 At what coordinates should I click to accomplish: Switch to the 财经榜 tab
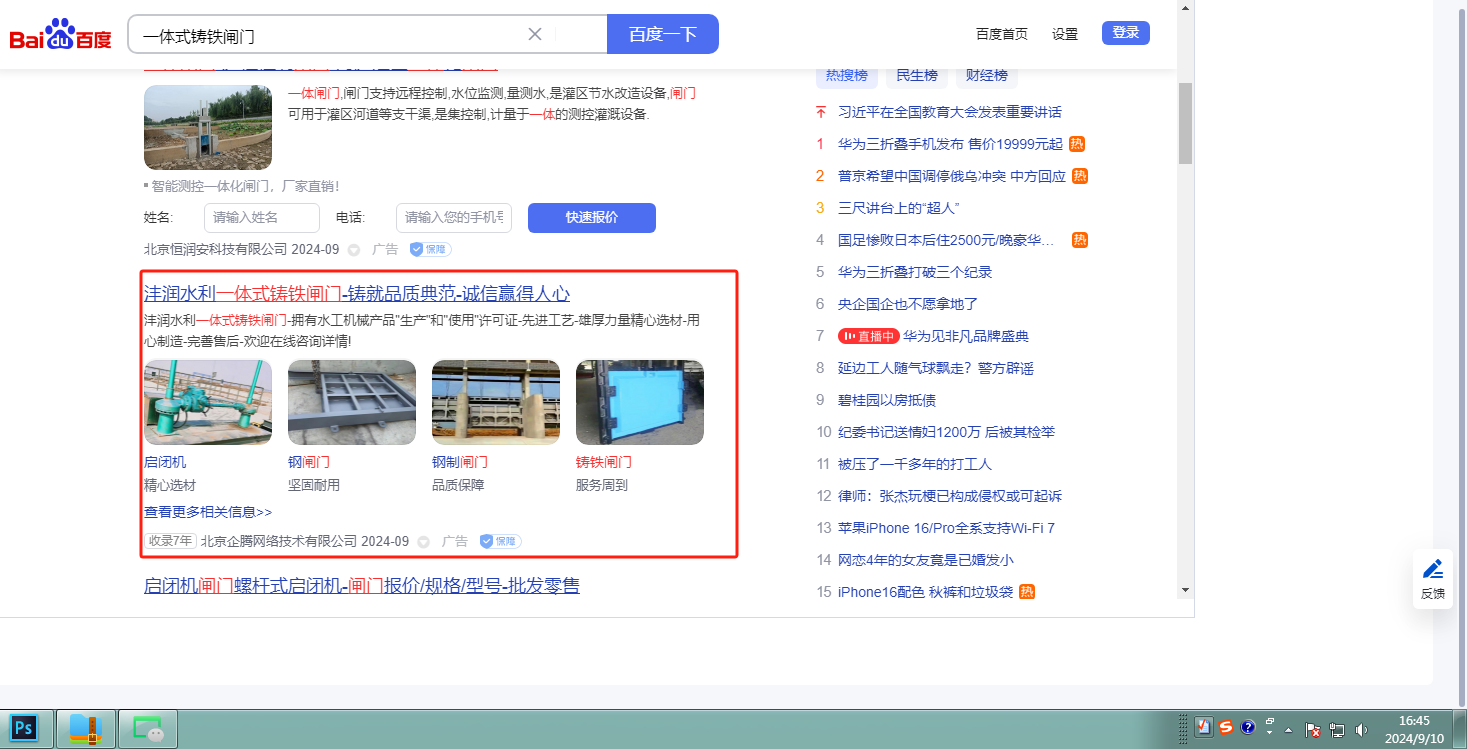[986, 75]
